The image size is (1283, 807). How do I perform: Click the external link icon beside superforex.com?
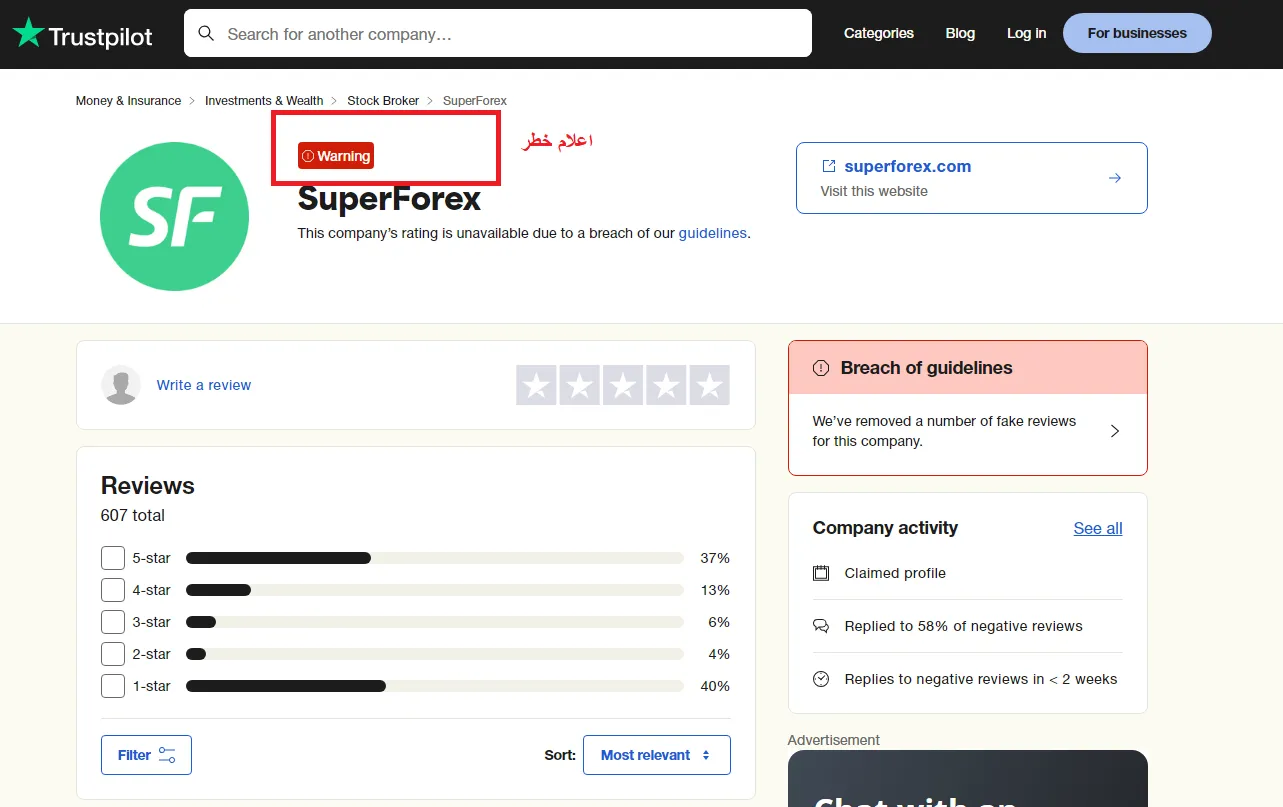[x=828, y=167]
